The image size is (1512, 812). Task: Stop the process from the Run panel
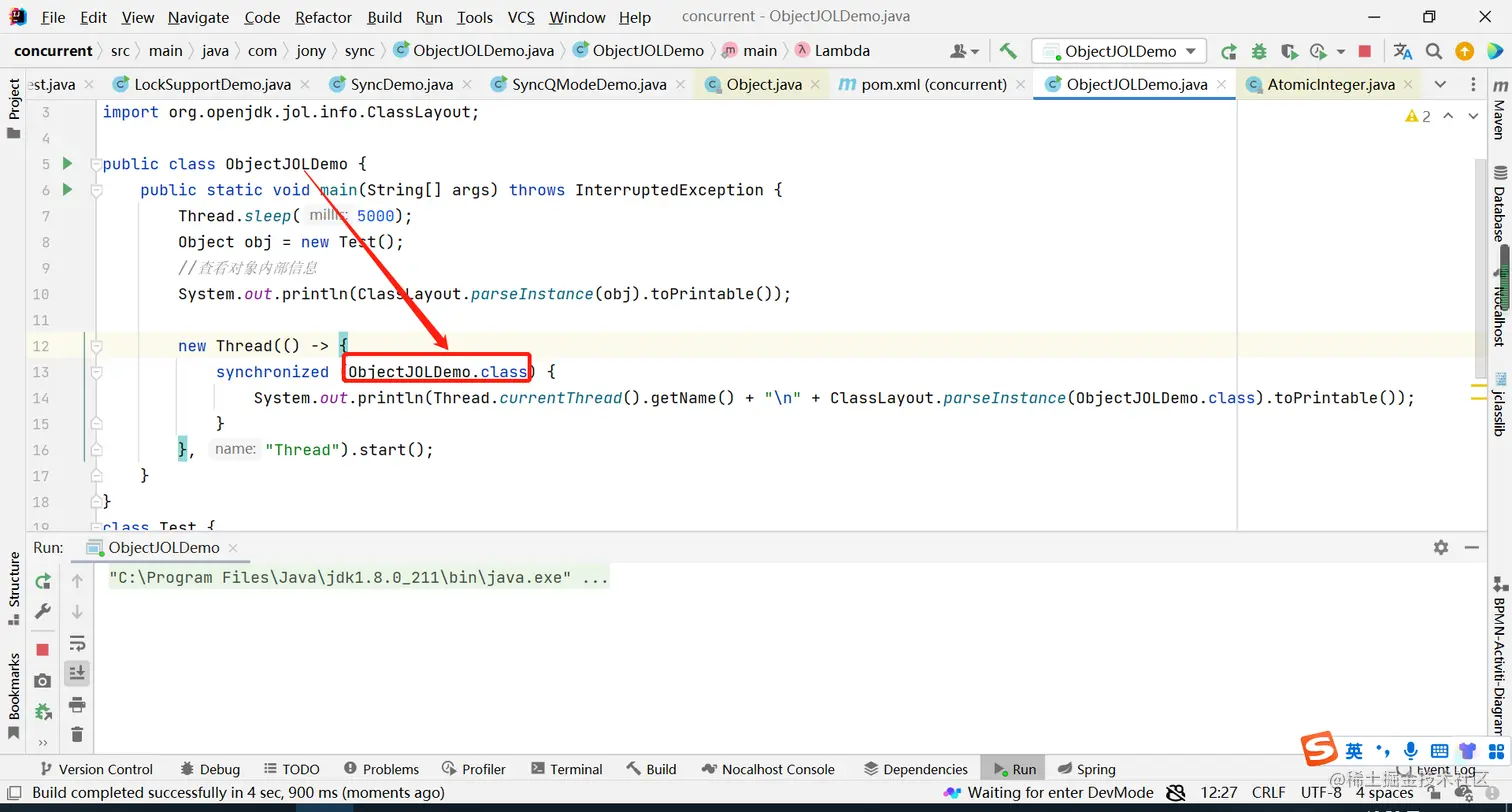coord(42,650)
